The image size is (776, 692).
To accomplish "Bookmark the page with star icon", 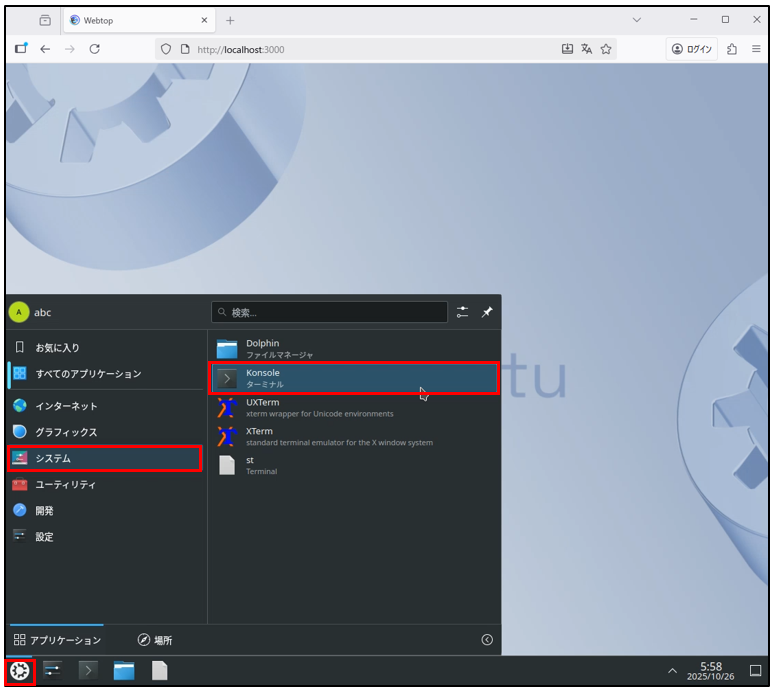I will point(606,48).
